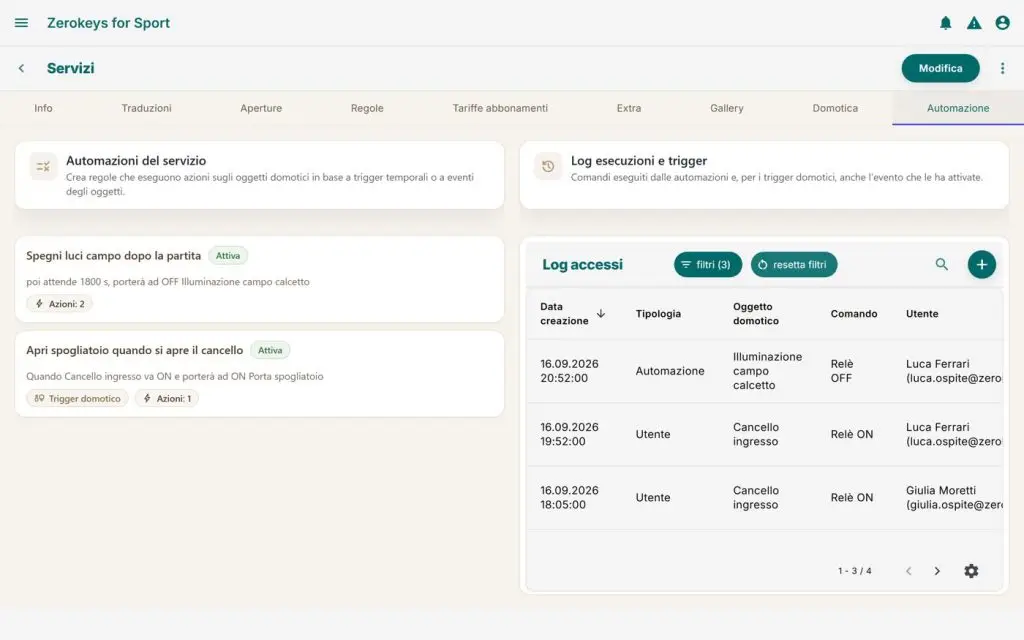
Task: Search the Log accessi table
Action: coord(941,264)
